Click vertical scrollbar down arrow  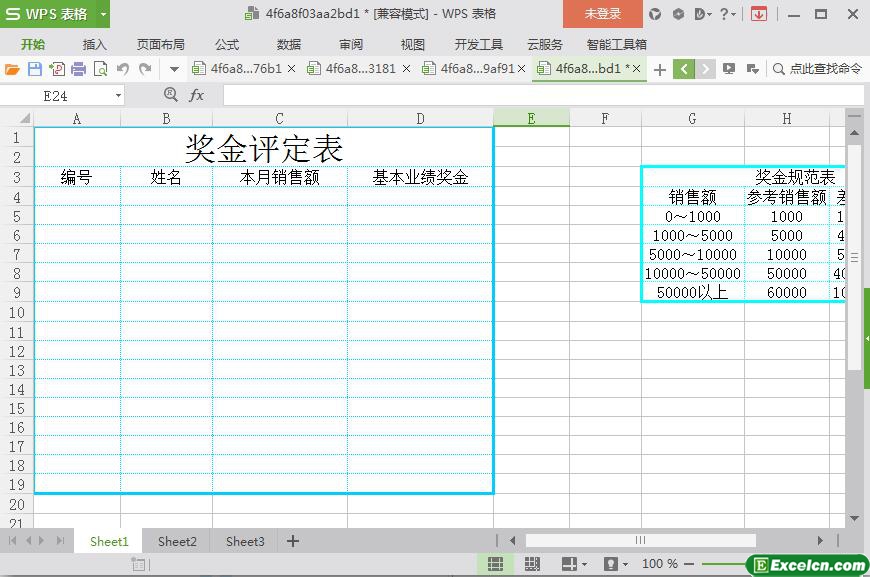tap(854, 518)
